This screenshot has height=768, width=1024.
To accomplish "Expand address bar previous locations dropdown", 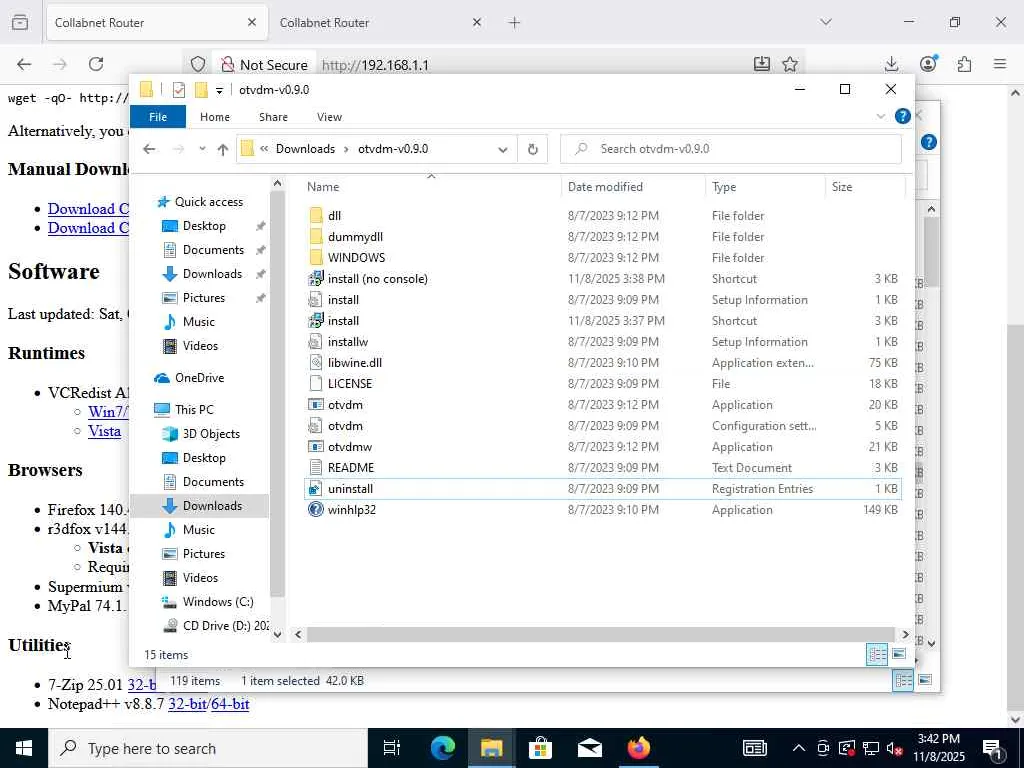I will click(x=503, y=150).
